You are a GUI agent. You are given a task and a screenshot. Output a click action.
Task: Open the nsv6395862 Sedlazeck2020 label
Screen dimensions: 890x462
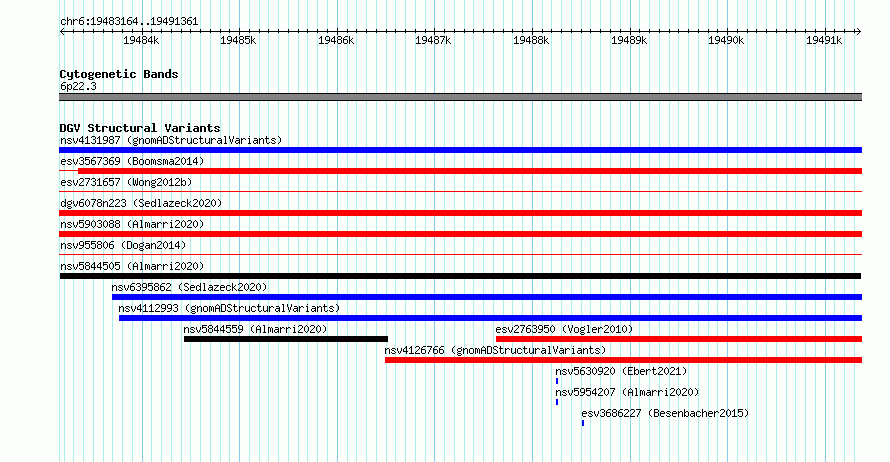click(x=189, y=287)
